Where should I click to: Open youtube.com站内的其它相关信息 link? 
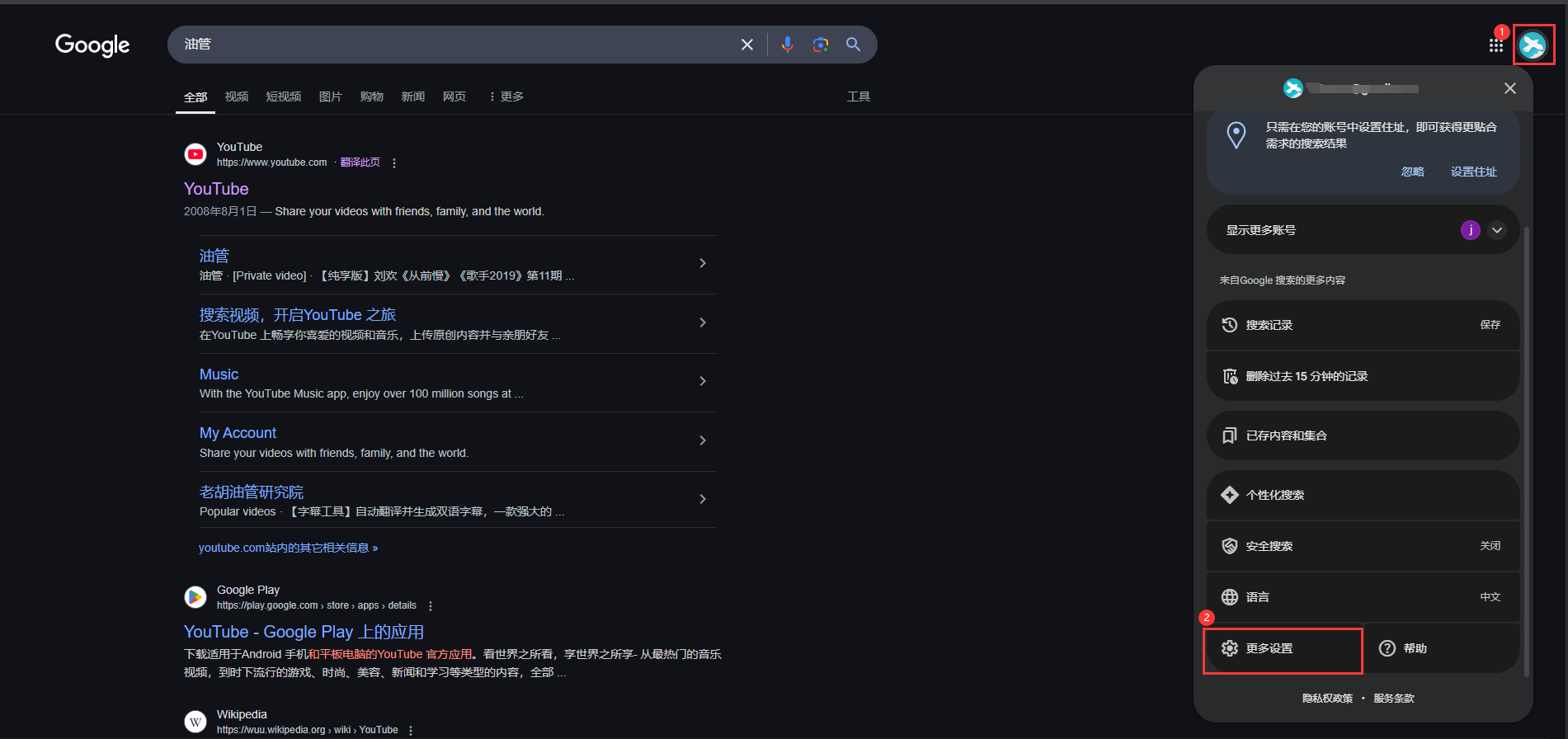[x=288, y=548]
